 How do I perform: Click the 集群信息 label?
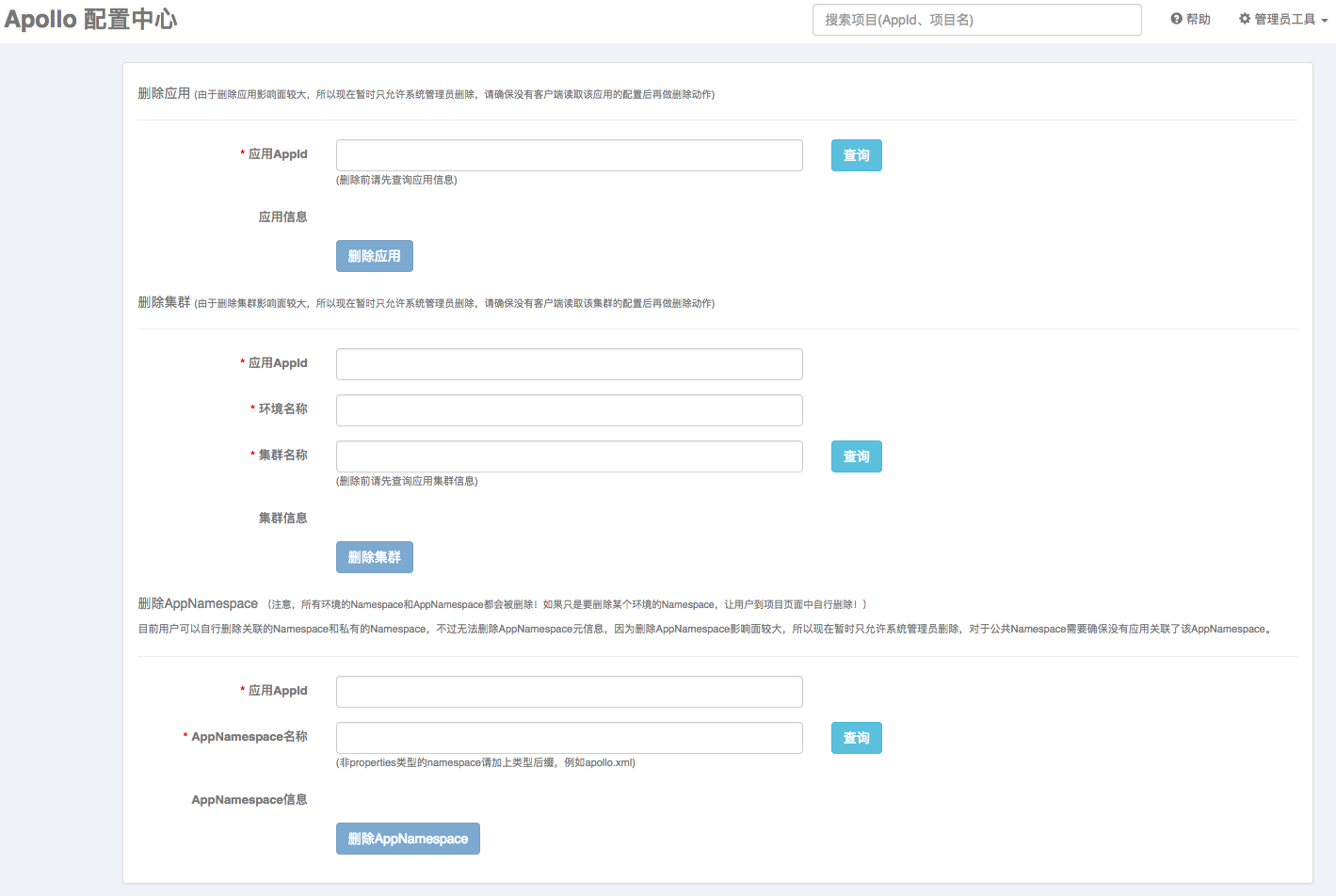(282, 518)
